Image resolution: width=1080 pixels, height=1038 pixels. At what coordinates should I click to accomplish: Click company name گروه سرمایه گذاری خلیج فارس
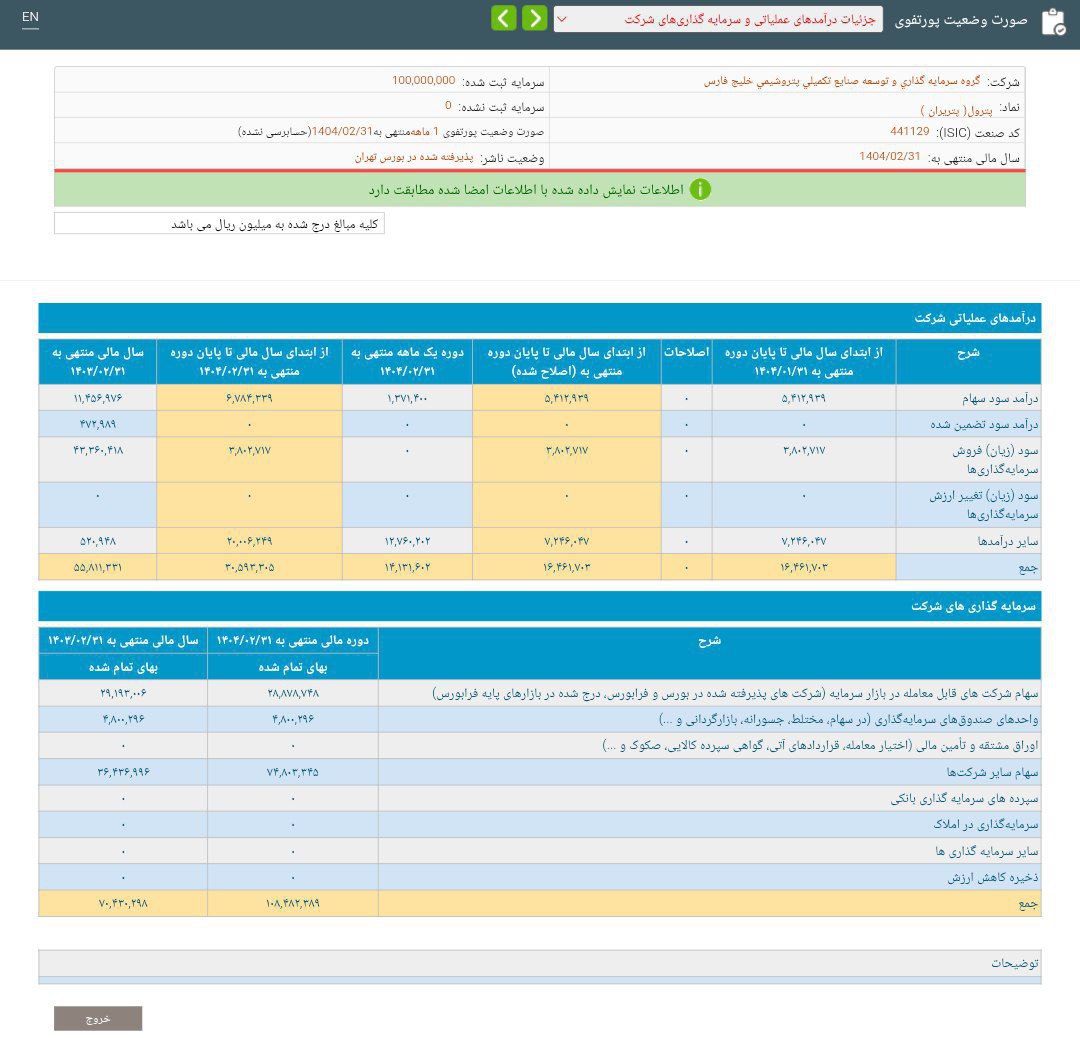[x=841, y=81]
